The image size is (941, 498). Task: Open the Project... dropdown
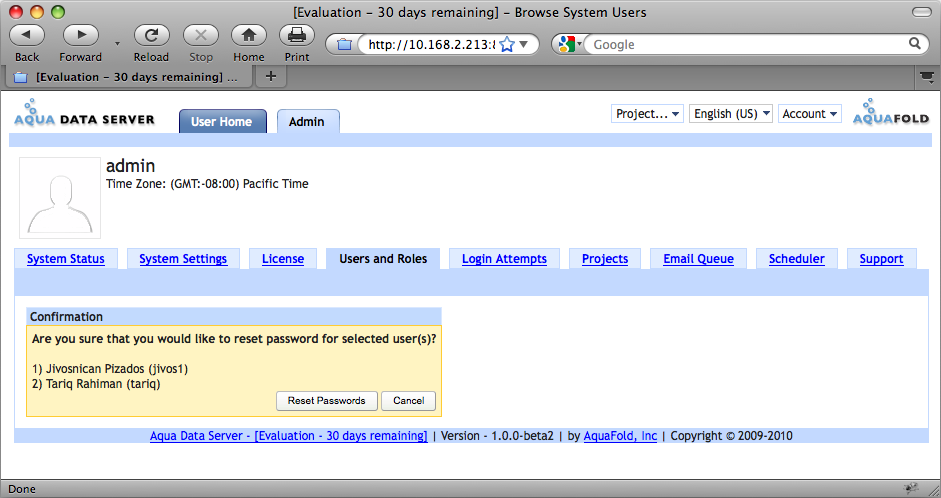[647, 114]
